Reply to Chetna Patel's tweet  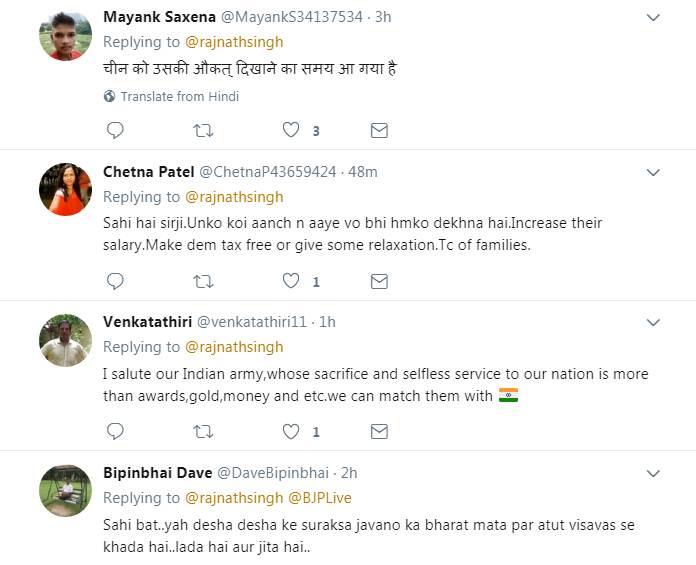[115, 282]
